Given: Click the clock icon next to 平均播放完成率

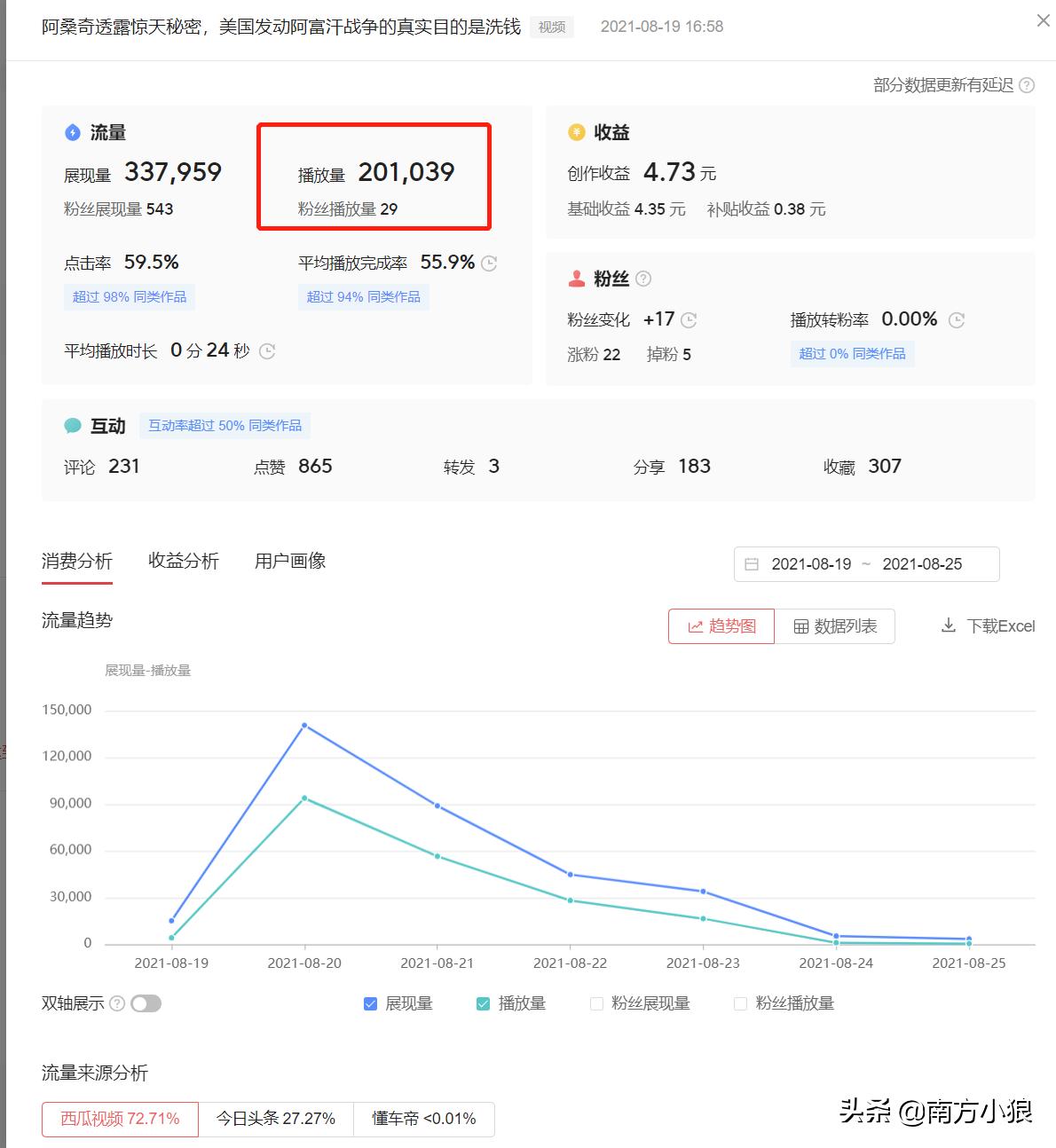Looking at the screenshot, I should 489,263.
